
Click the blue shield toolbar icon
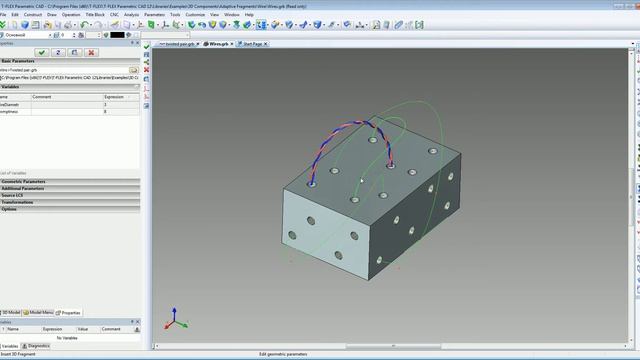click(223, 25)
